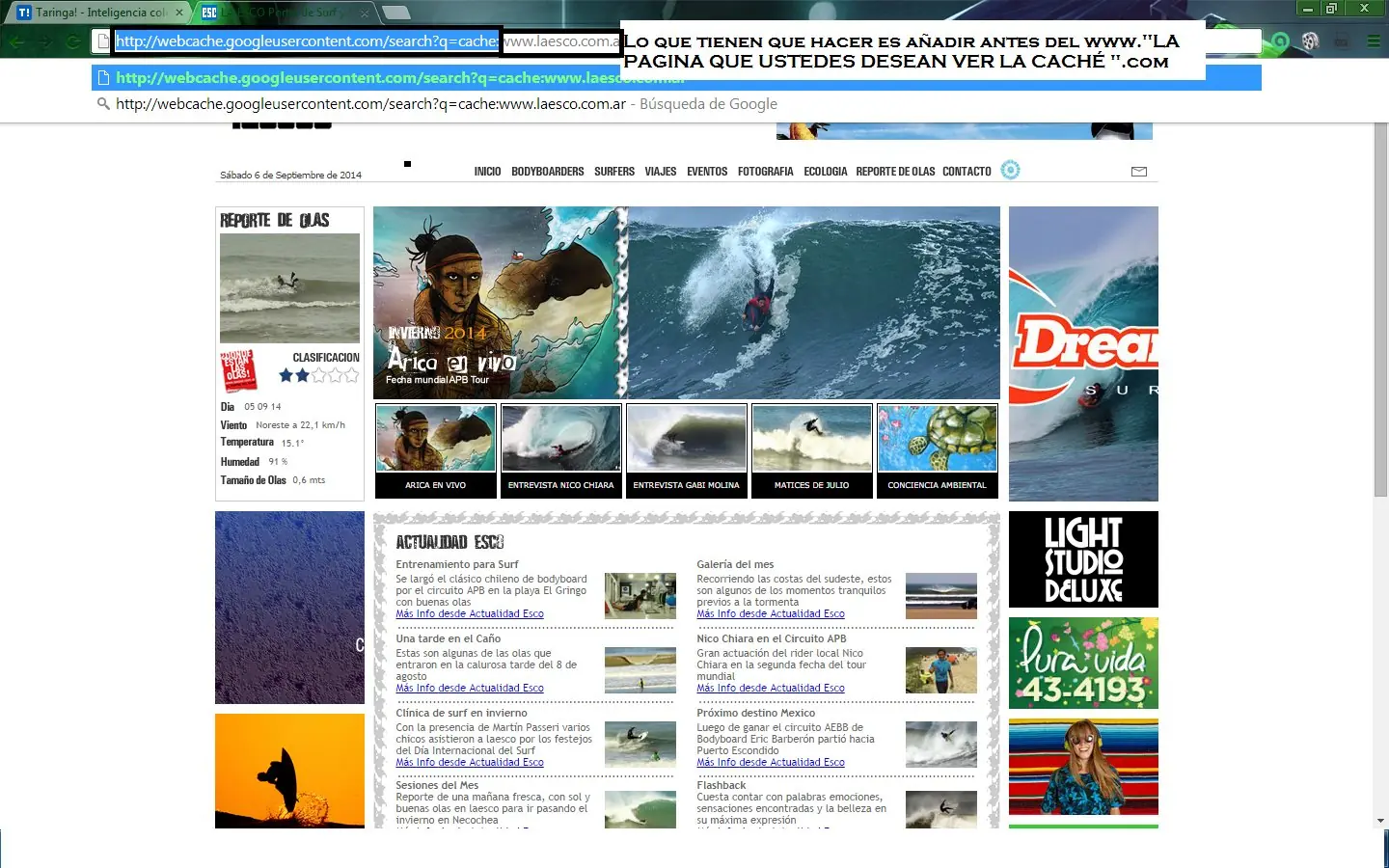
Task: Click the envelope mail icon
Action: 1139,172
